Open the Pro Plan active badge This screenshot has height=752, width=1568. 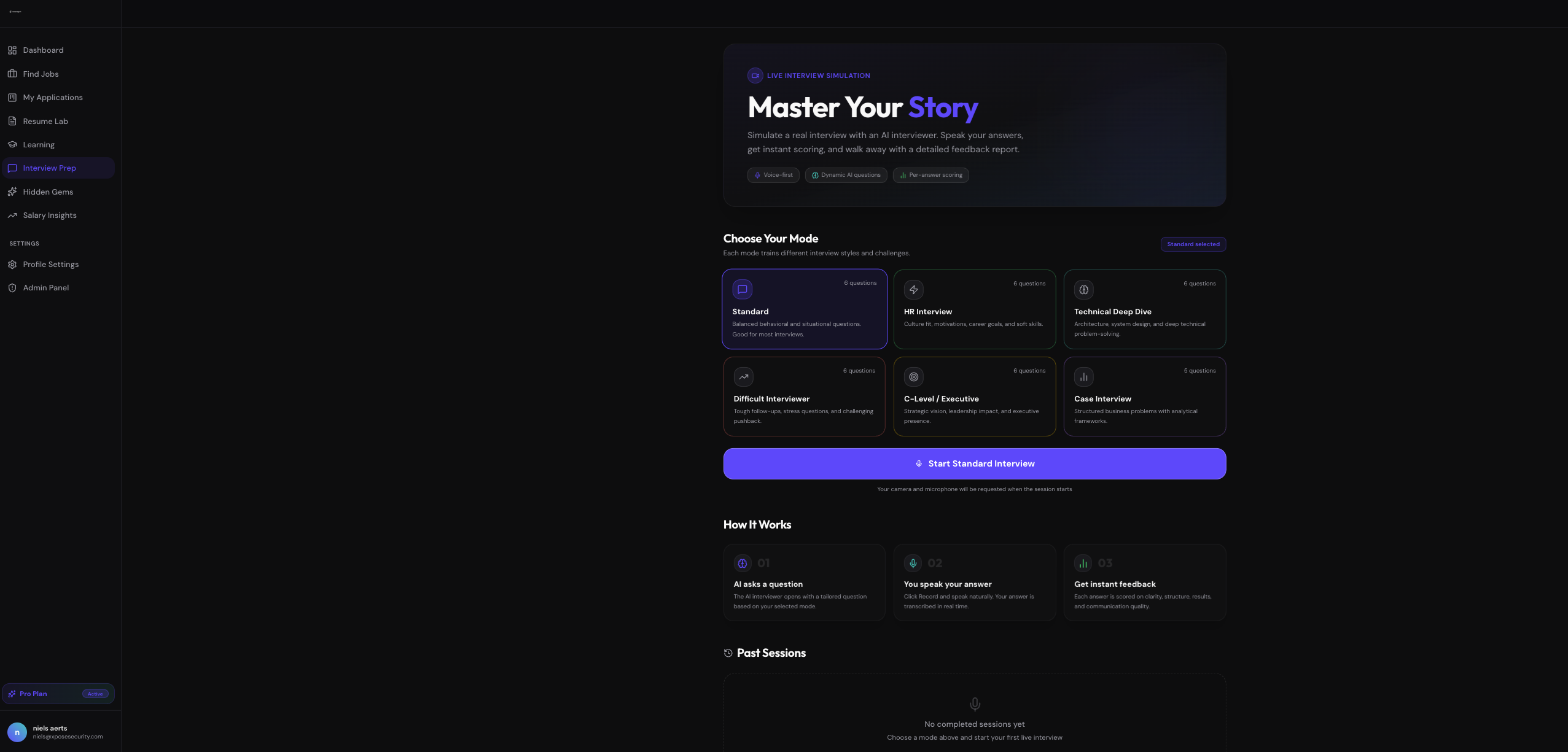click(95, 694)
